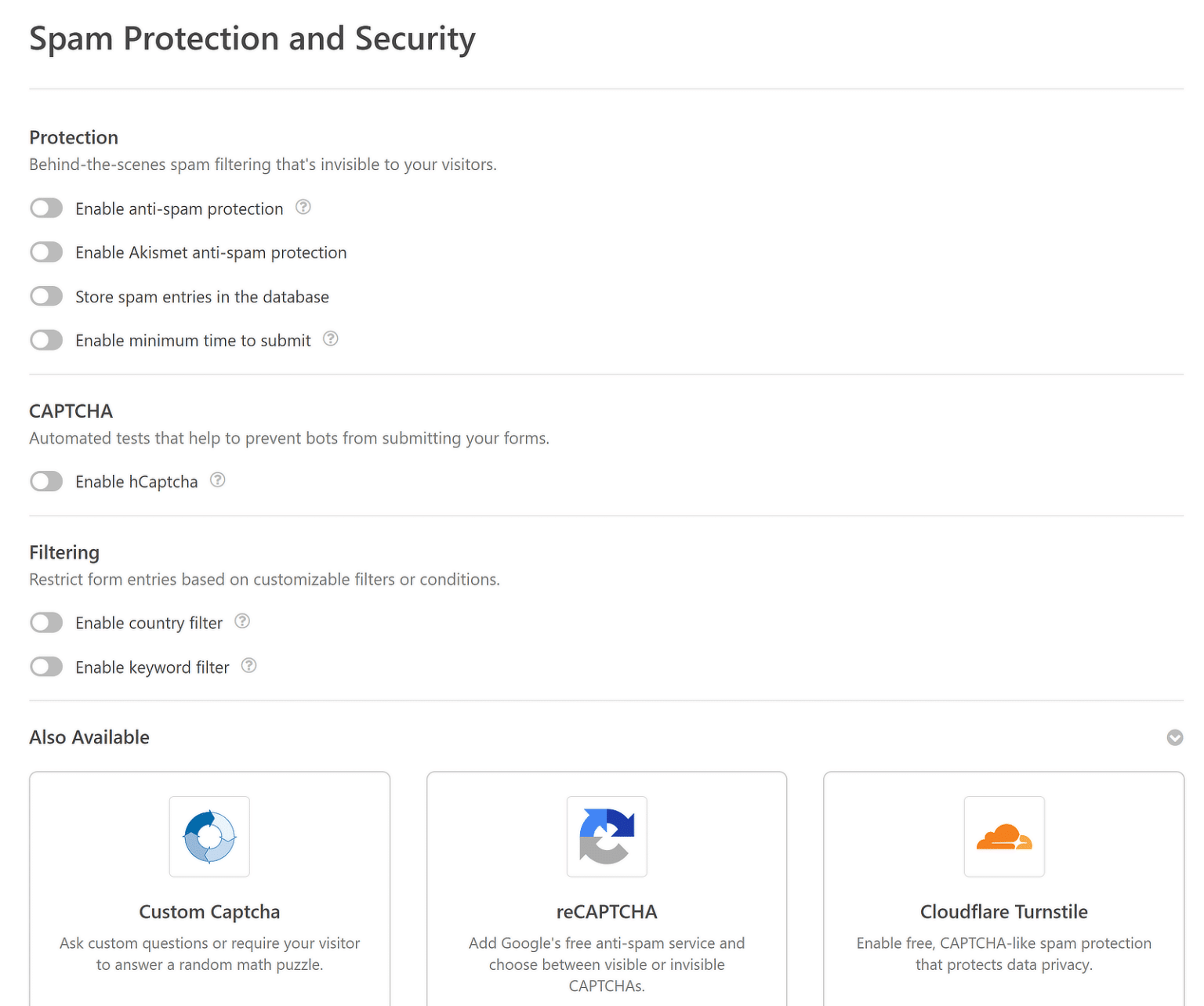The image size is (1204, 1006).
Task: Click the Cloudflare Turnstile cloud icon
Action: pos(1004,837)
